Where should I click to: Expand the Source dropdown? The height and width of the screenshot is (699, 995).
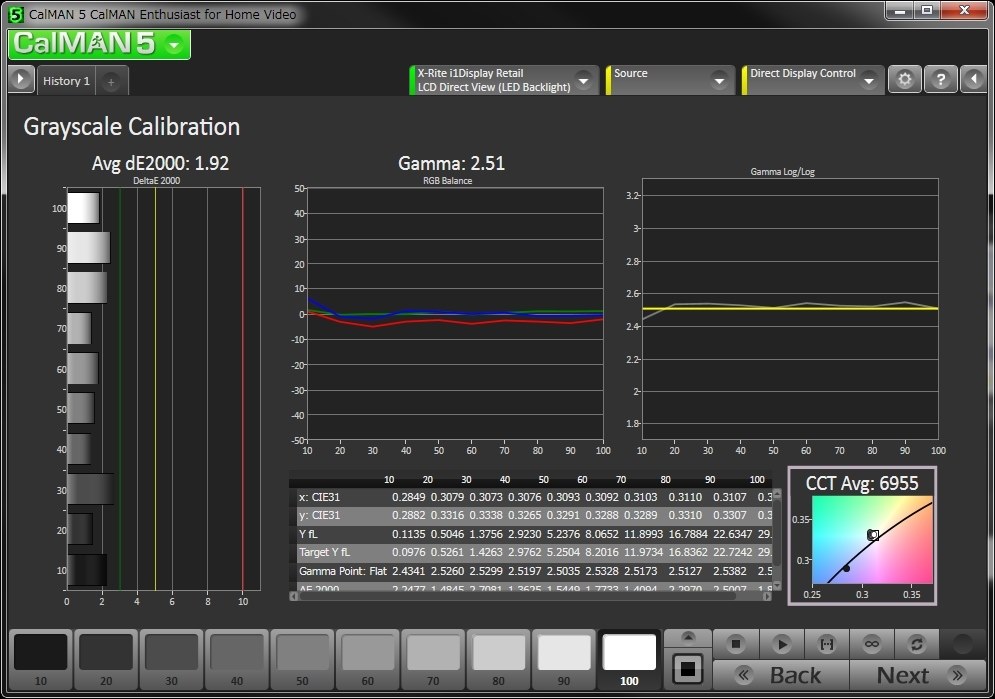[718, 80]
